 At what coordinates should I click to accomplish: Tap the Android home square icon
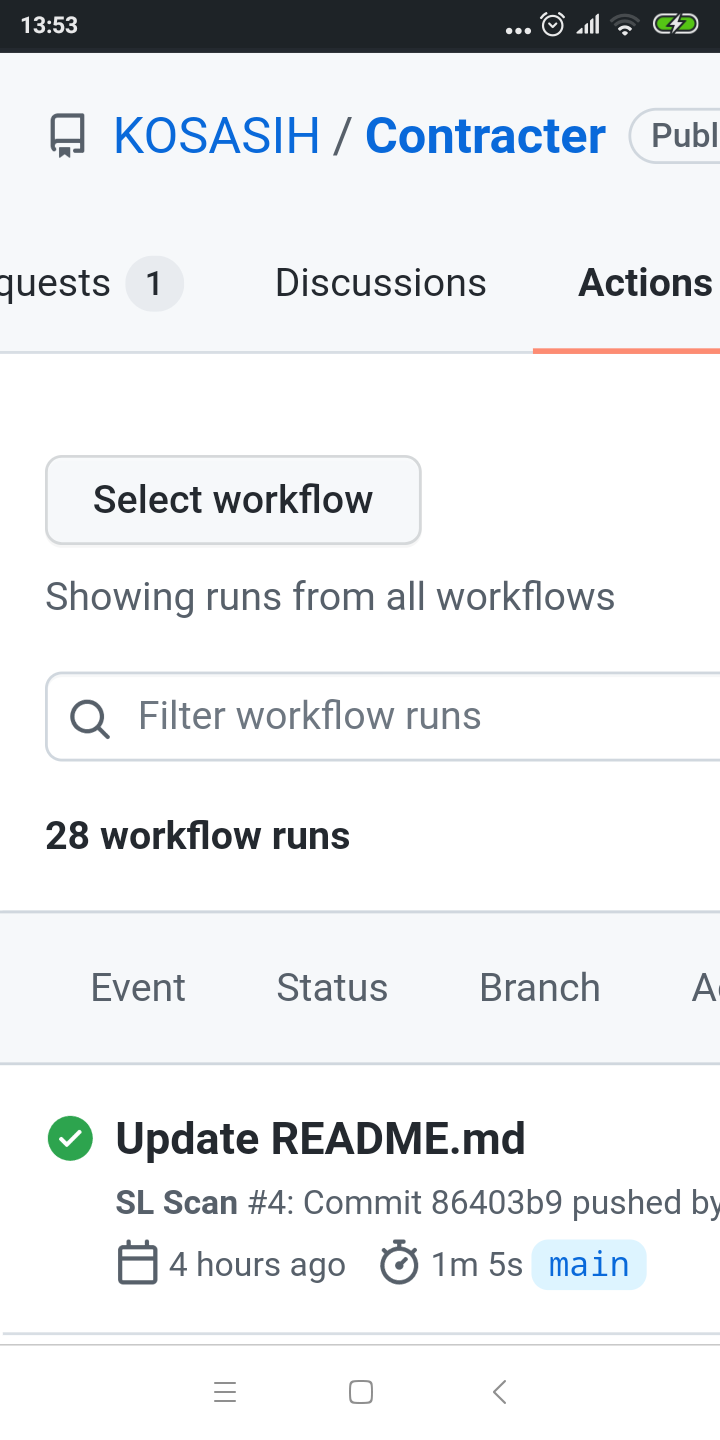click(x=361, y=1391)
